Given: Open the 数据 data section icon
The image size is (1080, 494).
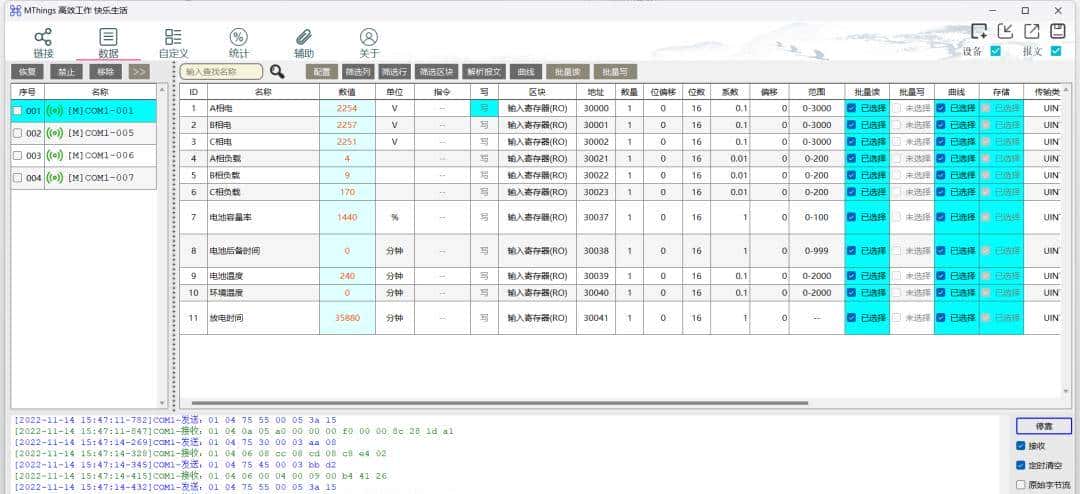Looking at the screenshot, I should (108, 37).
